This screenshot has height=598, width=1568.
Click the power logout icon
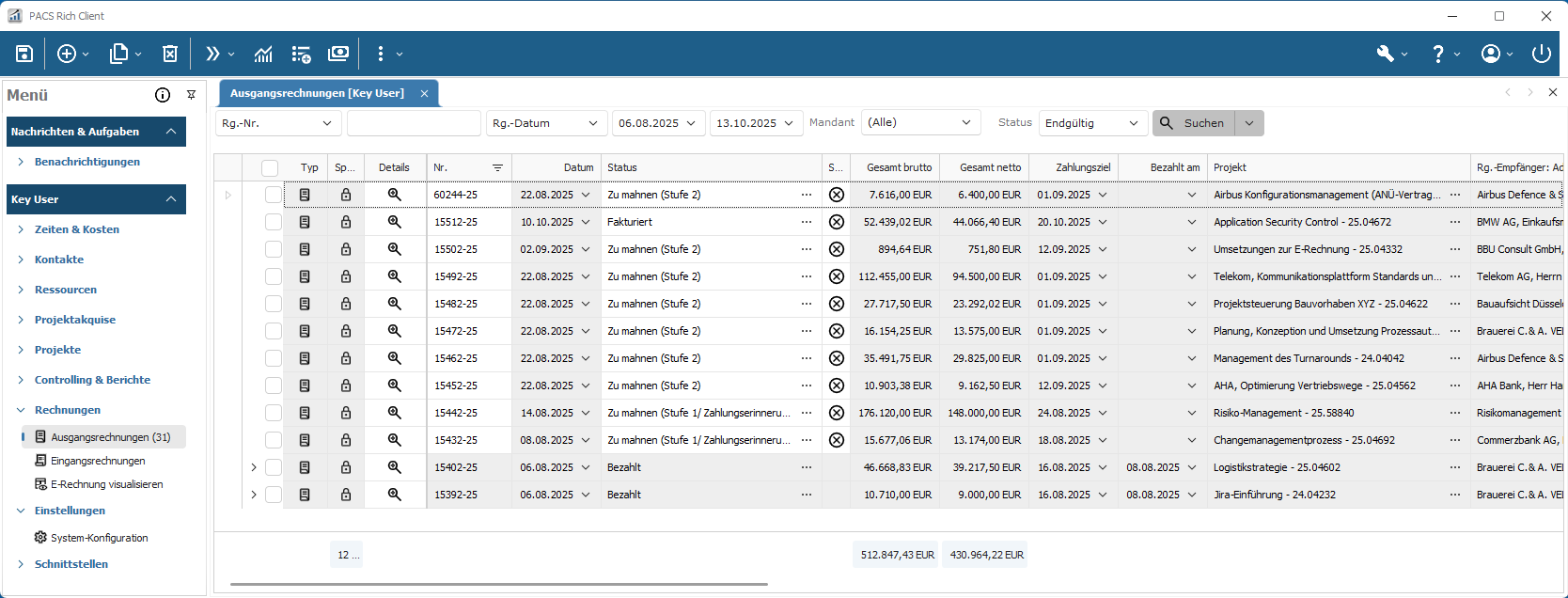tap(1541, 54)
